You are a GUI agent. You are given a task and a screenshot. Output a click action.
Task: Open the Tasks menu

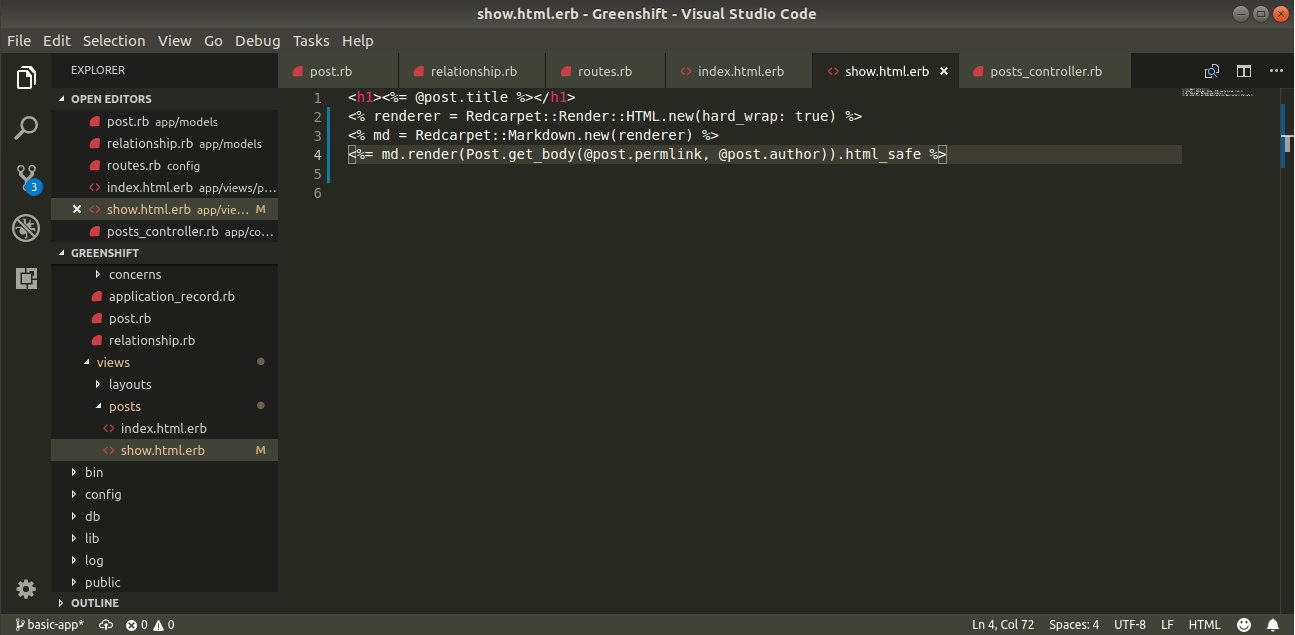pos(311,41)
